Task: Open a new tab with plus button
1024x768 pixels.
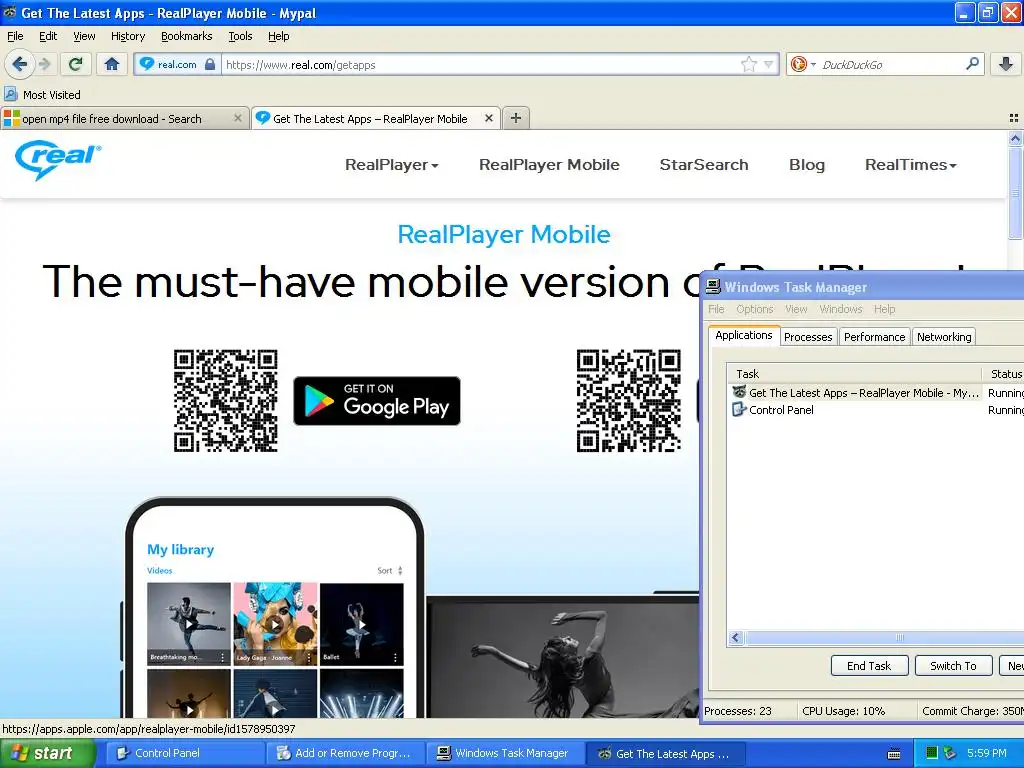Action: (516, 118)
